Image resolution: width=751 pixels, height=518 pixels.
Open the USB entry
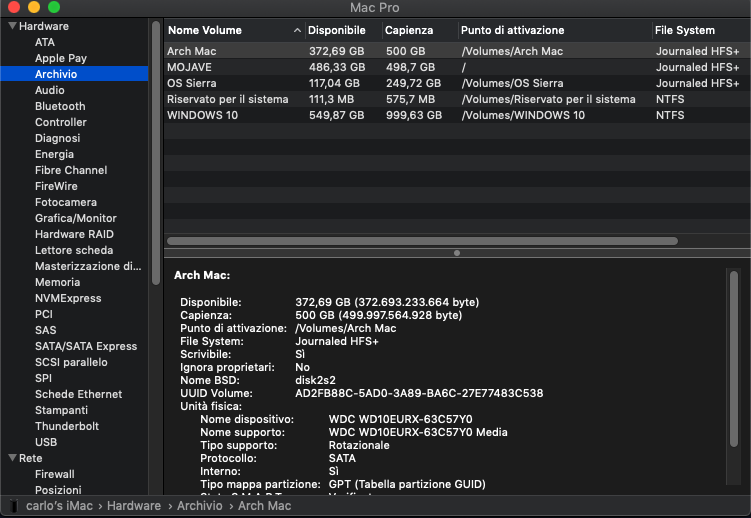46,442
